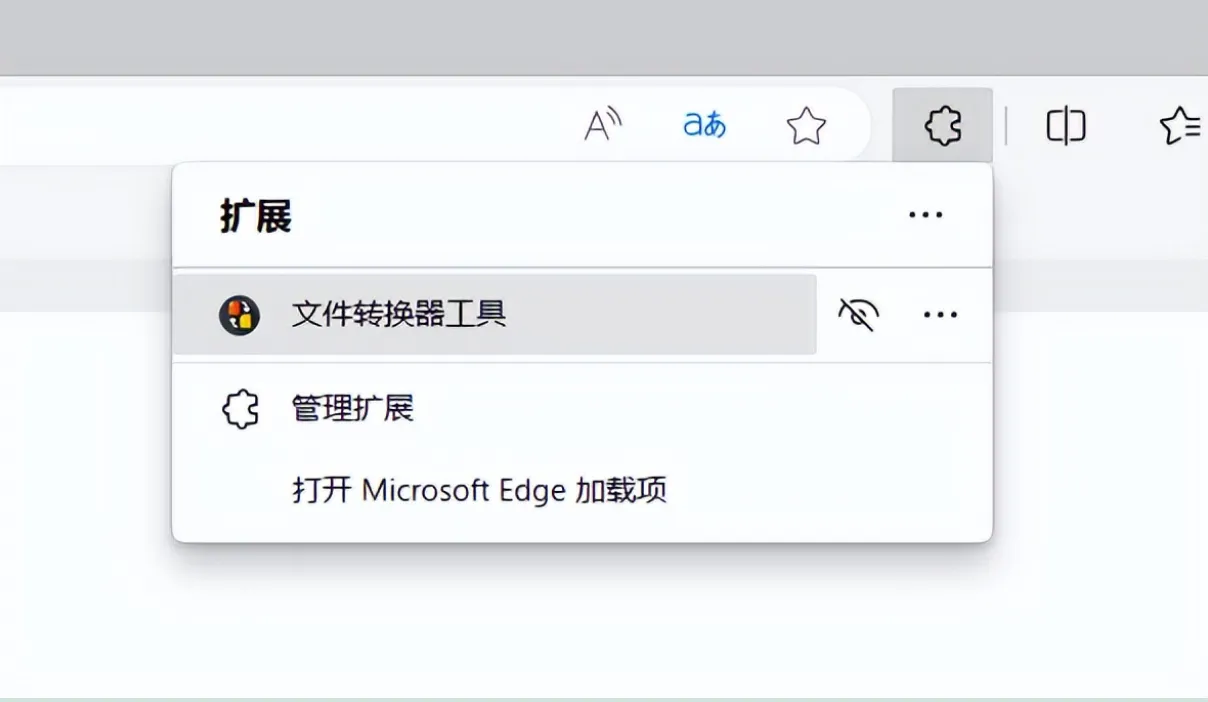
Task: Close the panel via Extensions puzzle button
Action: 943,126
